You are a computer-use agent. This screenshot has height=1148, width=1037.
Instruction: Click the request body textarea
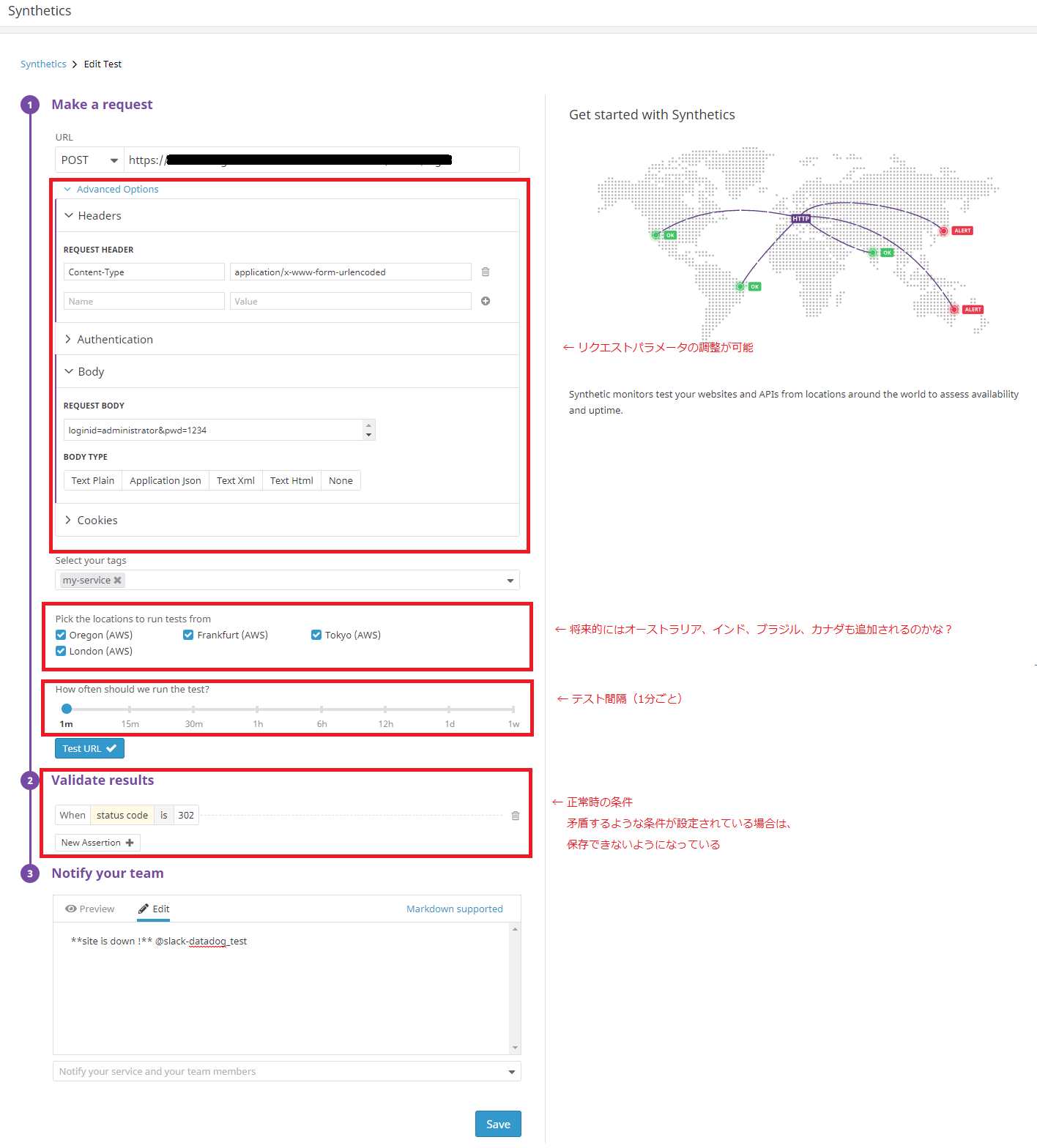(x=219, y=430)
